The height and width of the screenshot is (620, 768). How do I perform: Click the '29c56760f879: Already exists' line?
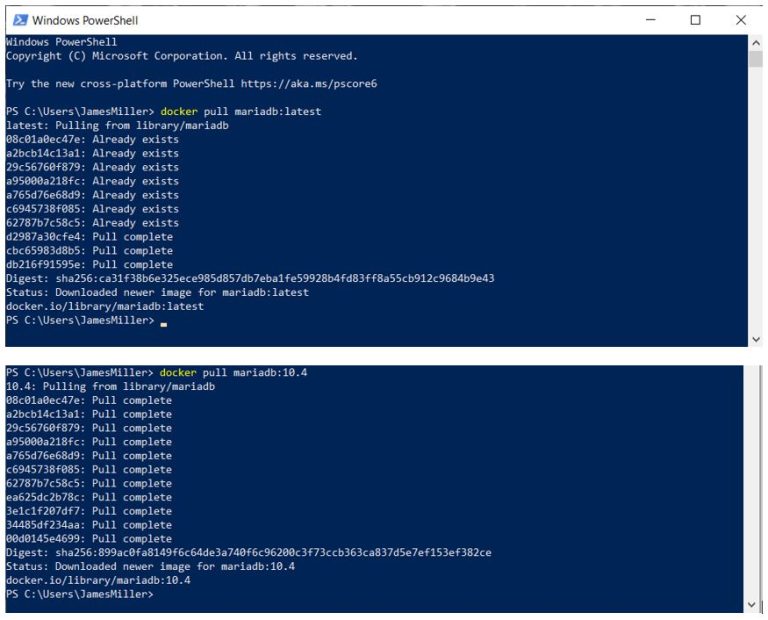[x=92, y=167]
